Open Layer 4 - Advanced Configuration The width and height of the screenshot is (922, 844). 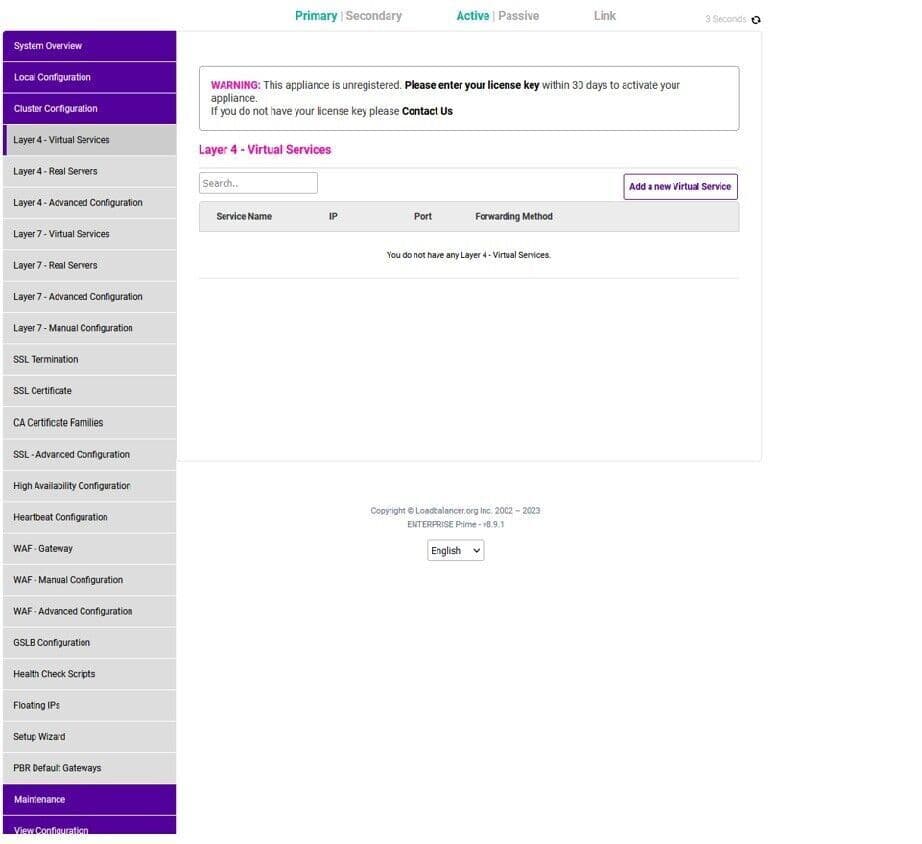[x=89, y=202]
